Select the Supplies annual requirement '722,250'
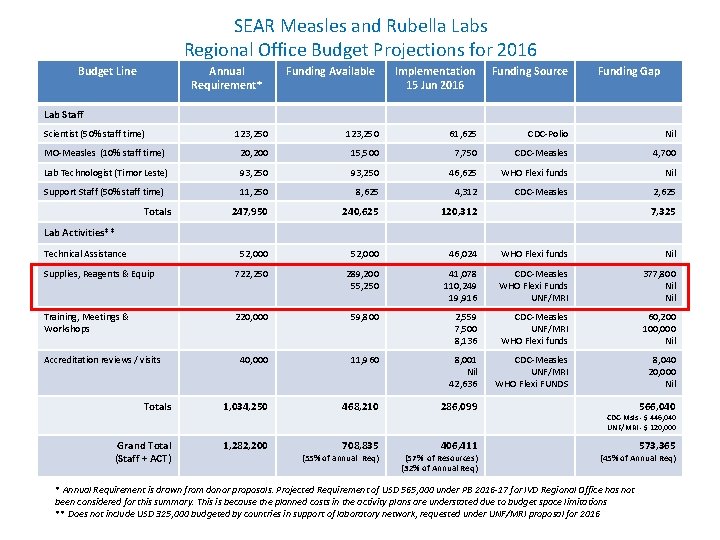This screenshot has height=540, width=720. [x=251, y=274]
